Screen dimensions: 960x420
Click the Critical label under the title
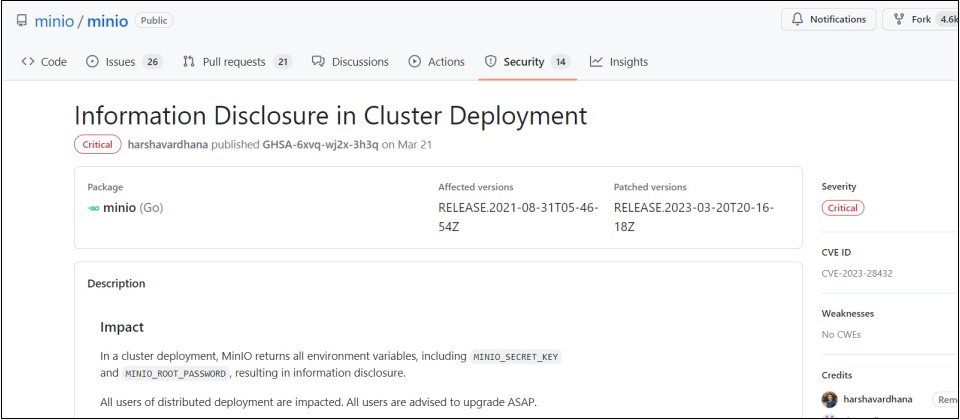pos(97,144)
